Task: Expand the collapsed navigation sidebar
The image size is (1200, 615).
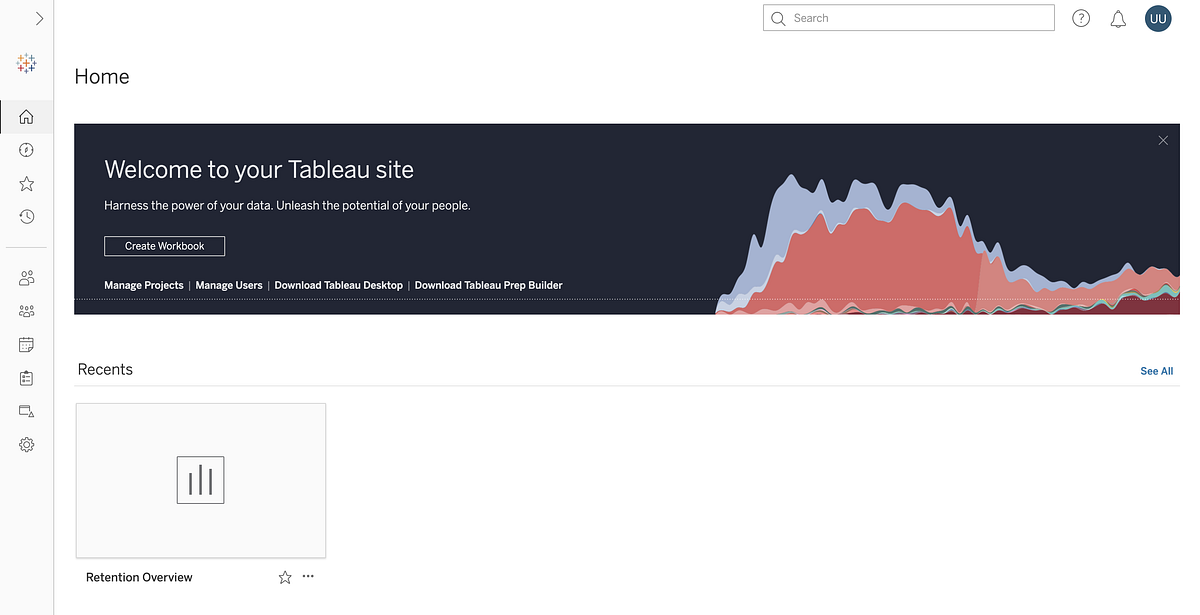Action: point(40,17)
